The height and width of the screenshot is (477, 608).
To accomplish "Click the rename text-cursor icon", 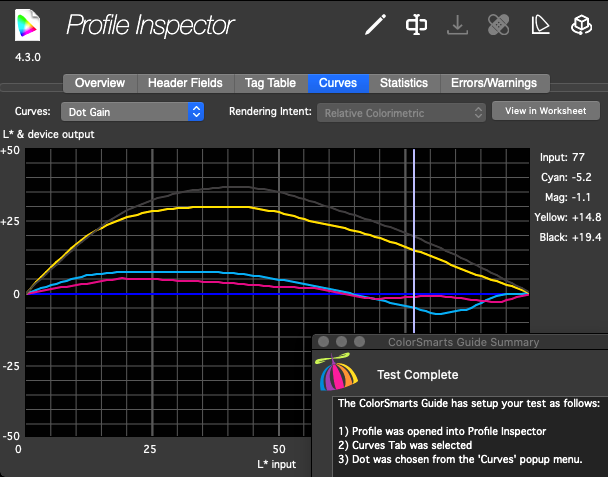I will [x=417, y=25].
